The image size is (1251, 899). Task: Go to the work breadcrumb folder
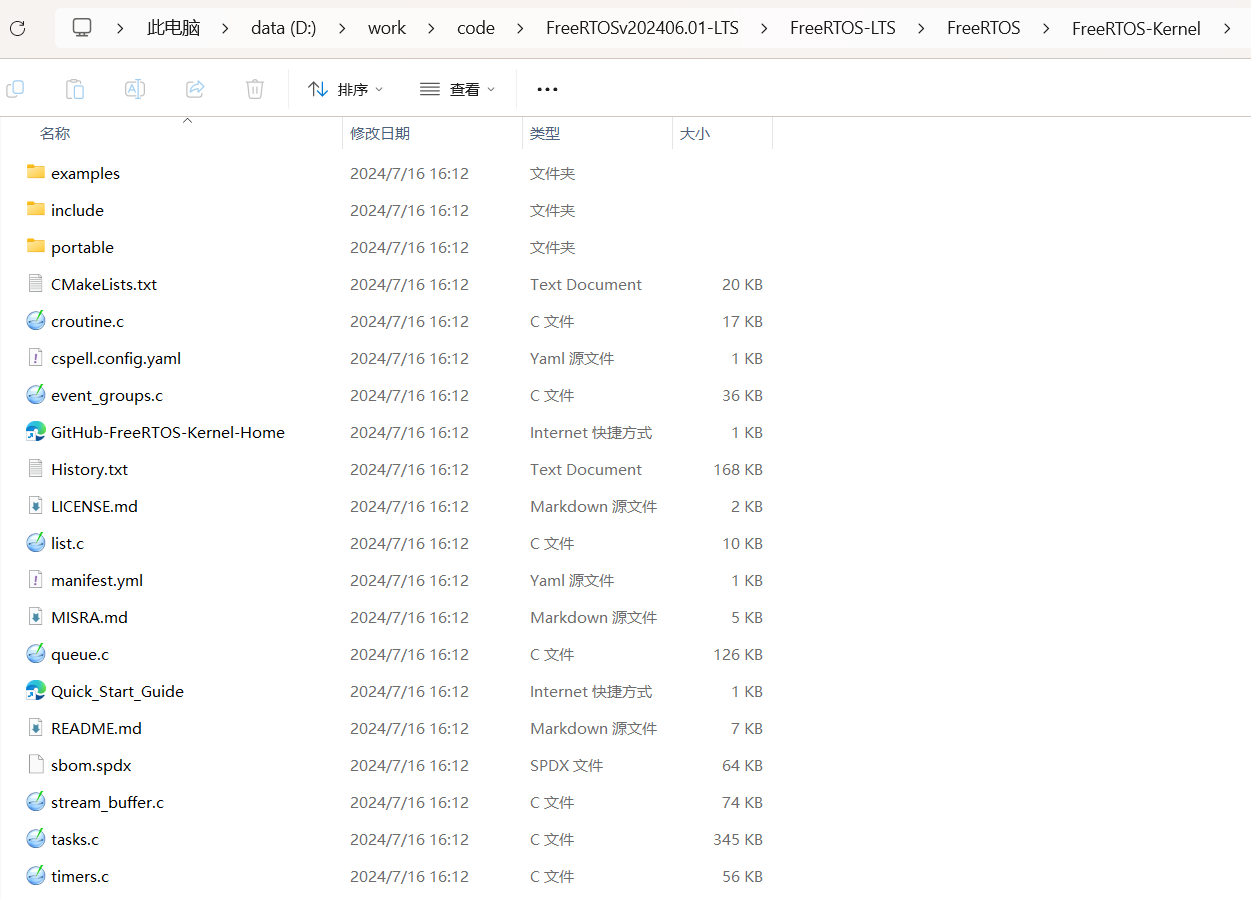pyautogui.click(x=387, y=28)
